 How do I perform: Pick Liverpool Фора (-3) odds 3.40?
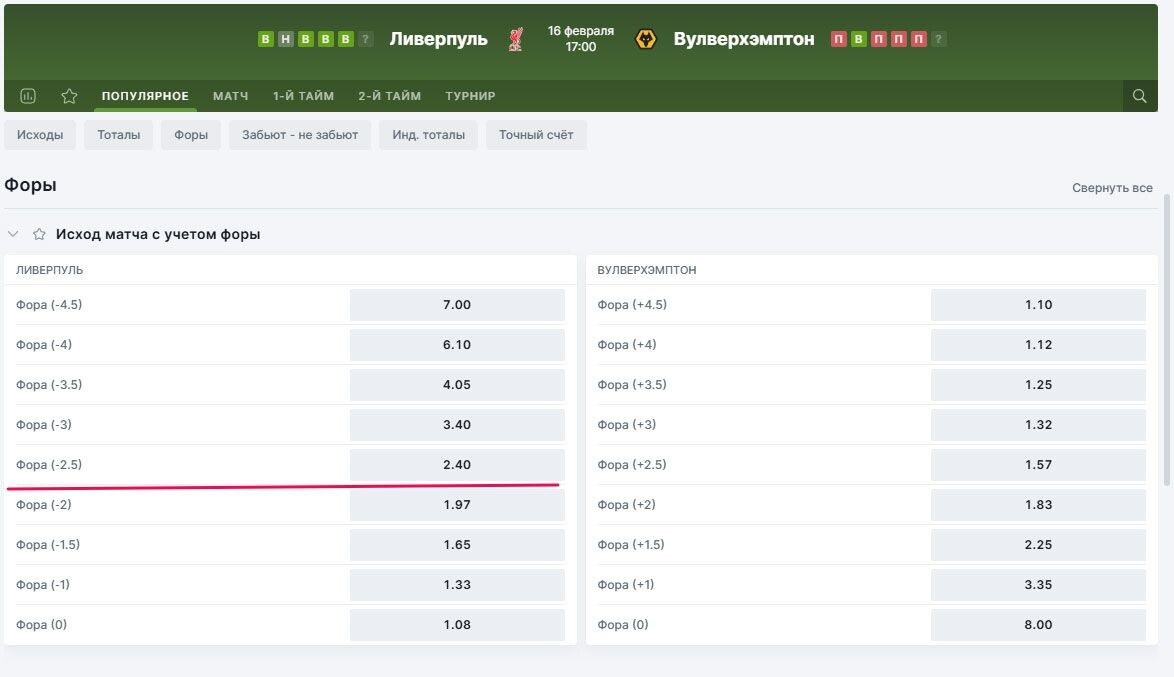point(457,425)
